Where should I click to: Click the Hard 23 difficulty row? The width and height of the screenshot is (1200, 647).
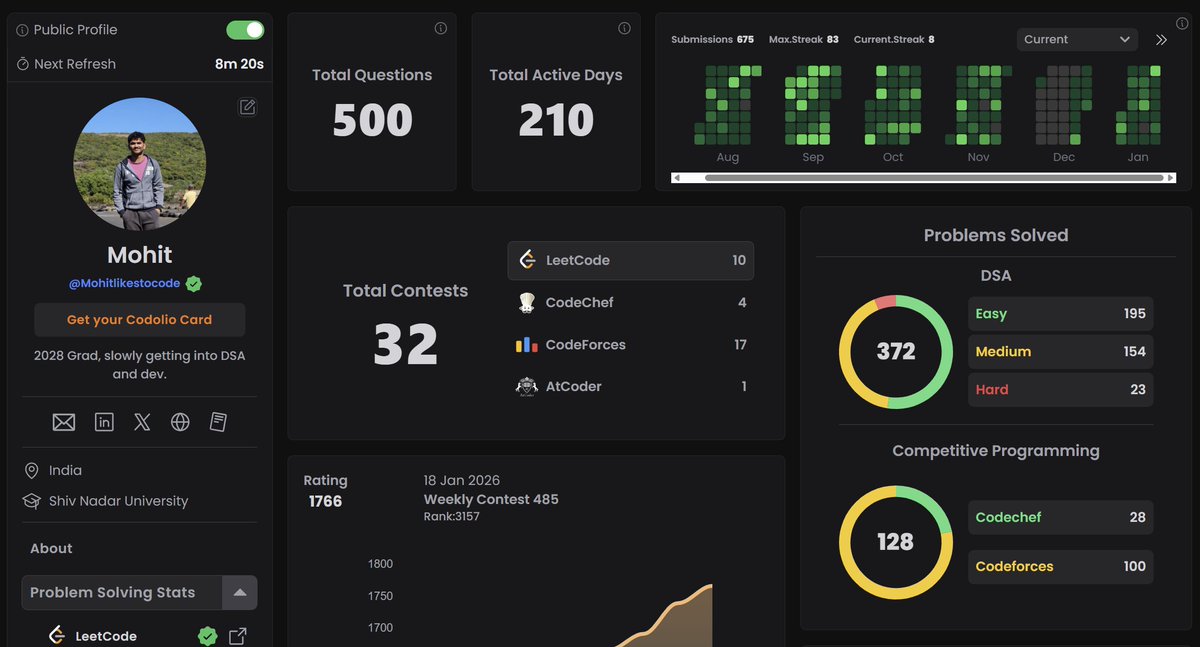click(1061, 389)
